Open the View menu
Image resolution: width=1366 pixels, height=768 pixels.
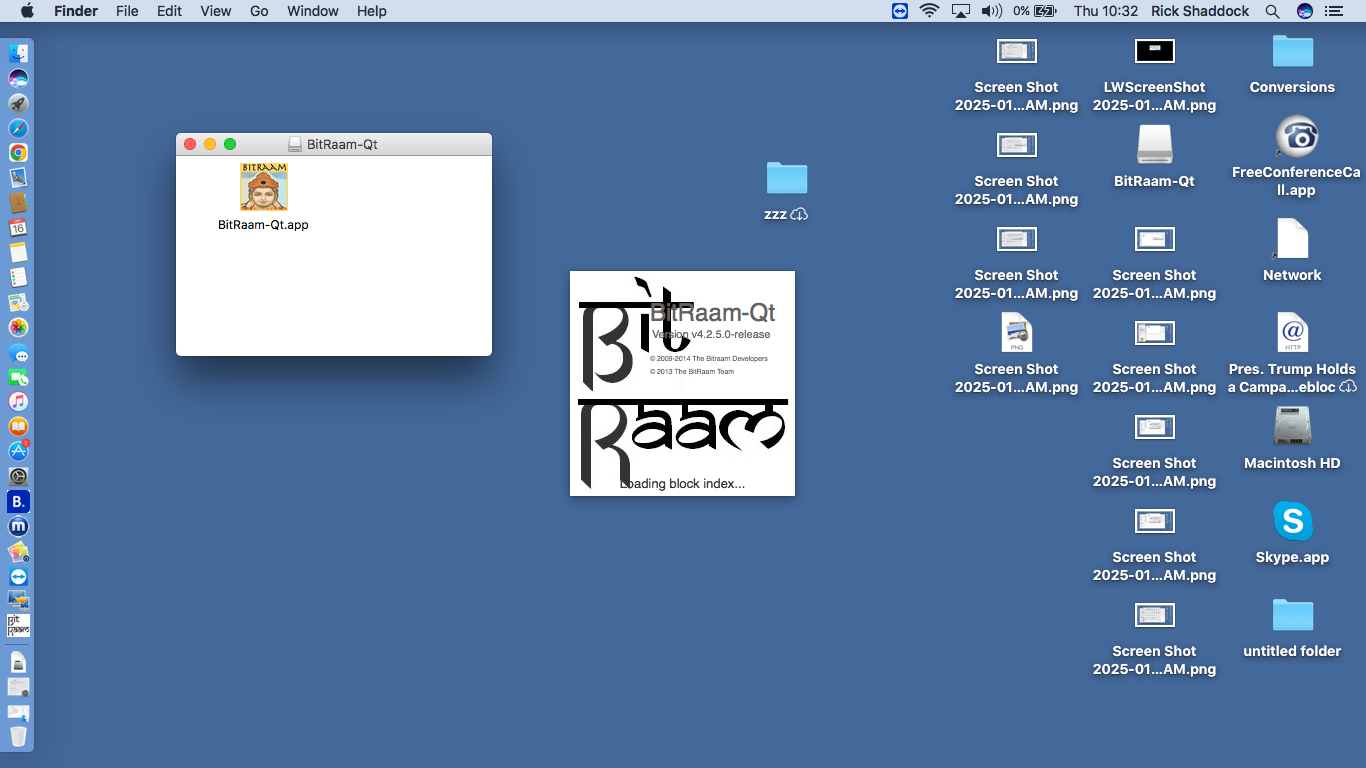tap(215, 11)
